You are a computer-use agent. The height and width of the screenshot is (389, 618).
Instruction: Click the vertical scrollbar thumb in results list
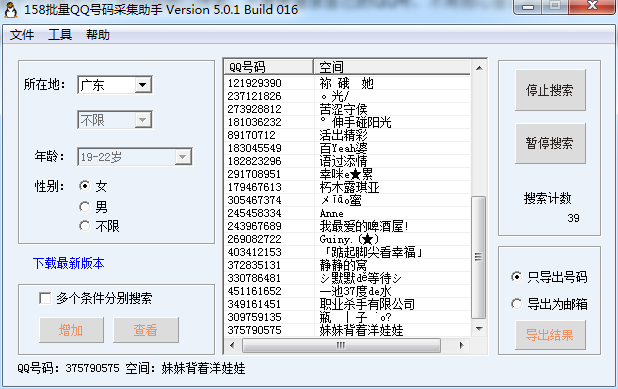coord(478,257)
